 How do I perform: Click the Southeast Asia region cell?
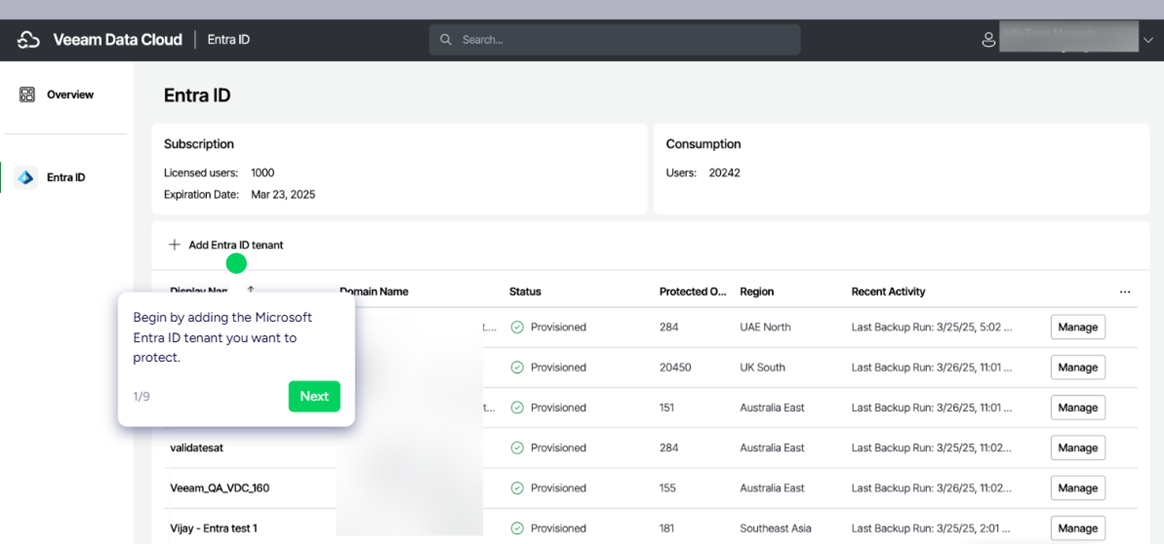(776, 528)
